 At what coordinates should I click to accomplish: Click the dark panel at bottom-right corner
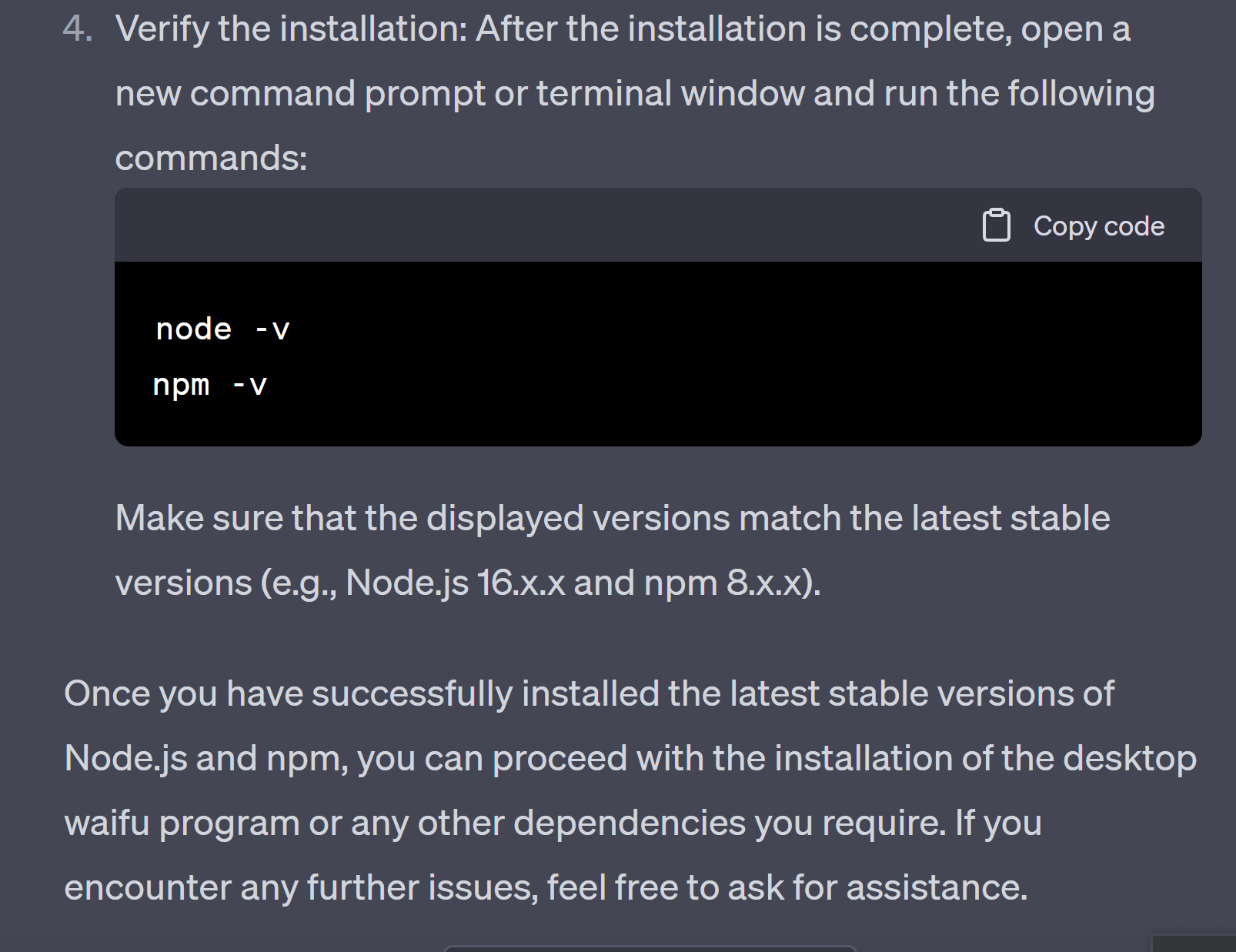click(x=1194, y=944)
